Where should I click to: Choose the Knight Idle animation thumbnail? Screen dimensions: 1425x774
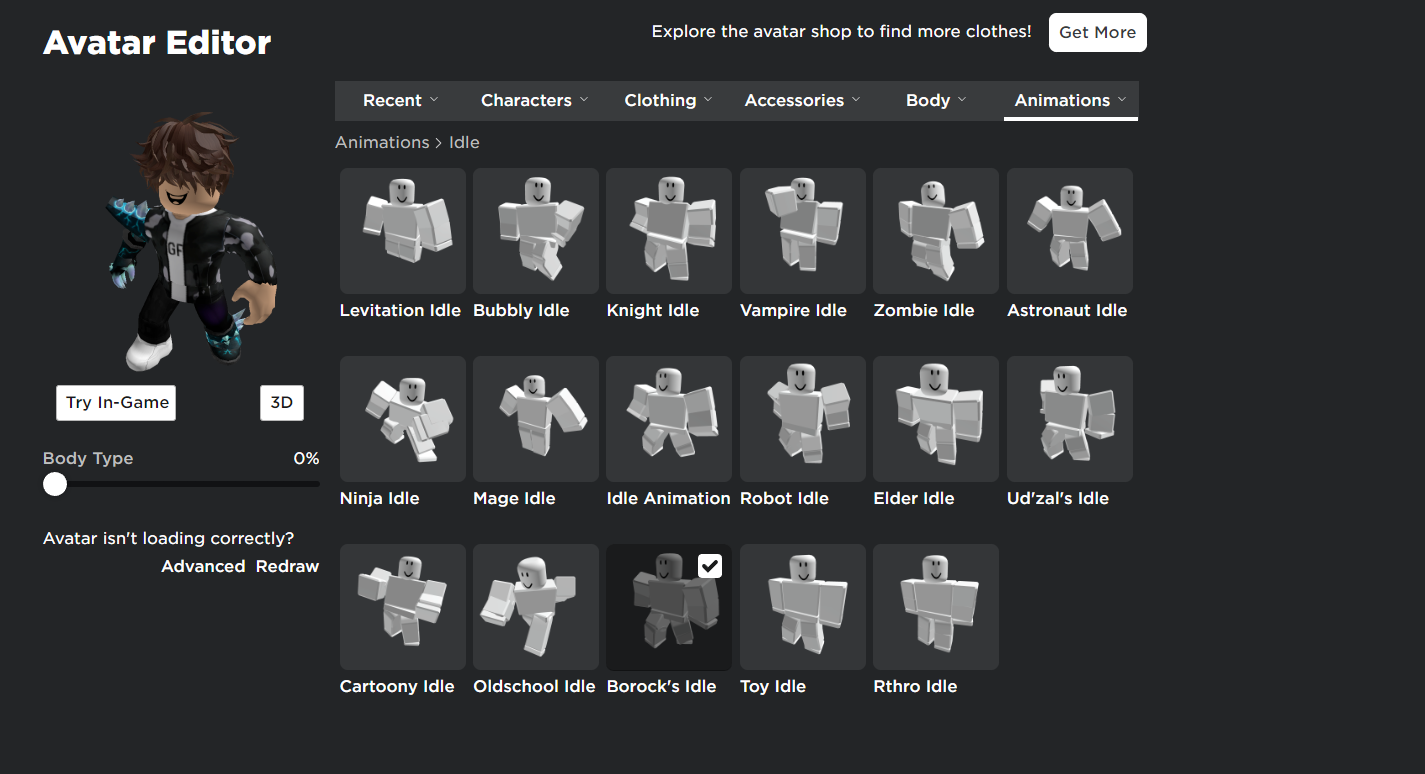[669, 231]
